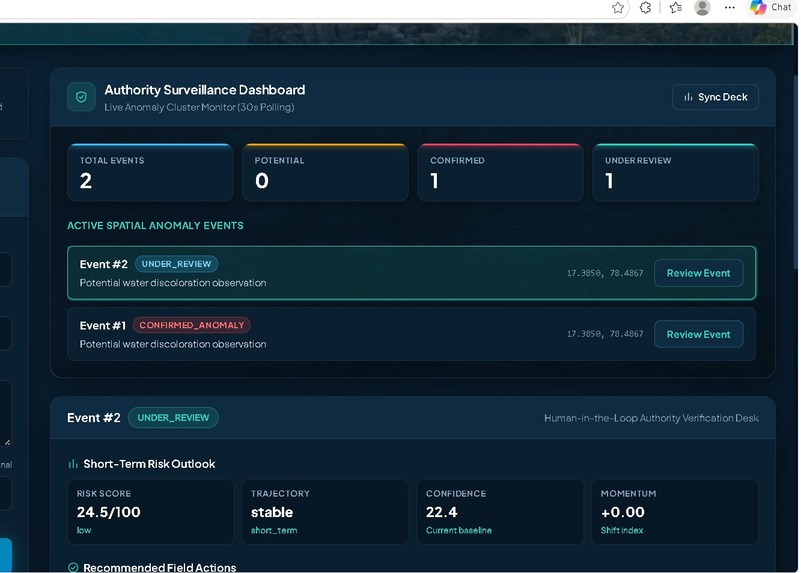Open the favorites list icon
This screenshot has height=573, width=801.
click(676, 8)
